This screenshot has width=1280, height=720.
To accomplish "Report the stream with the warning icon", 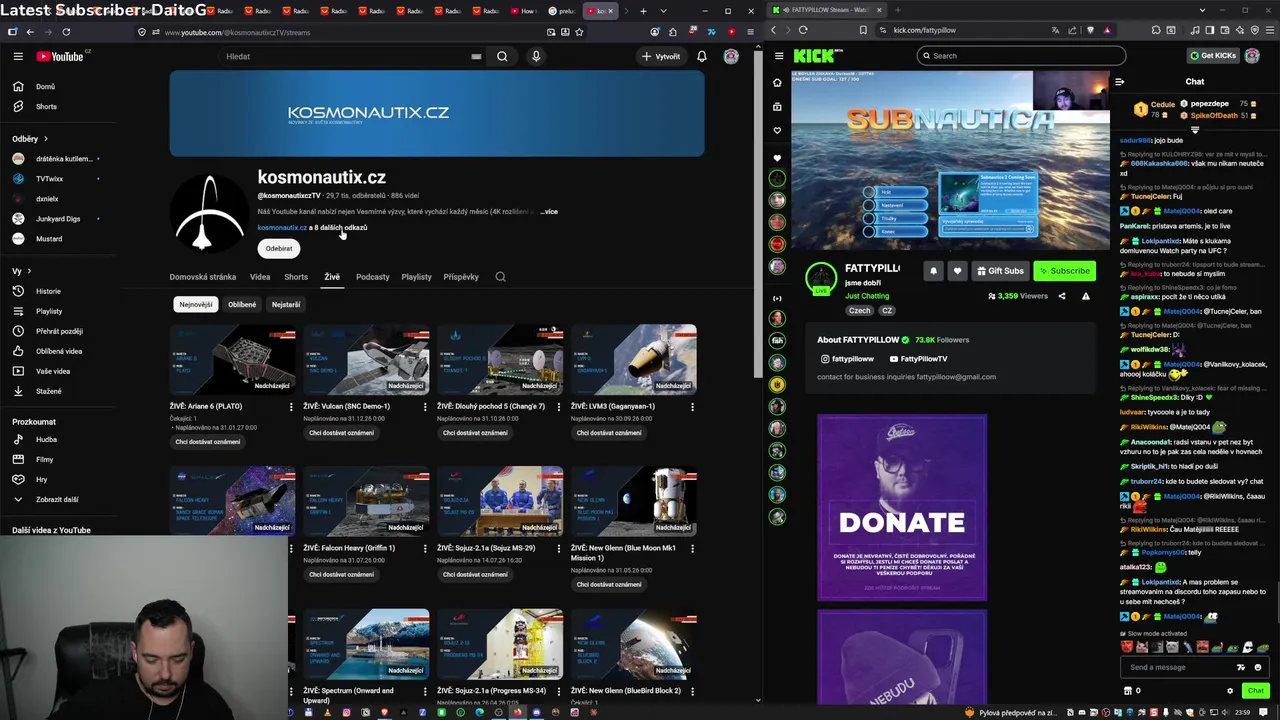I will [x=1086, y=296].
